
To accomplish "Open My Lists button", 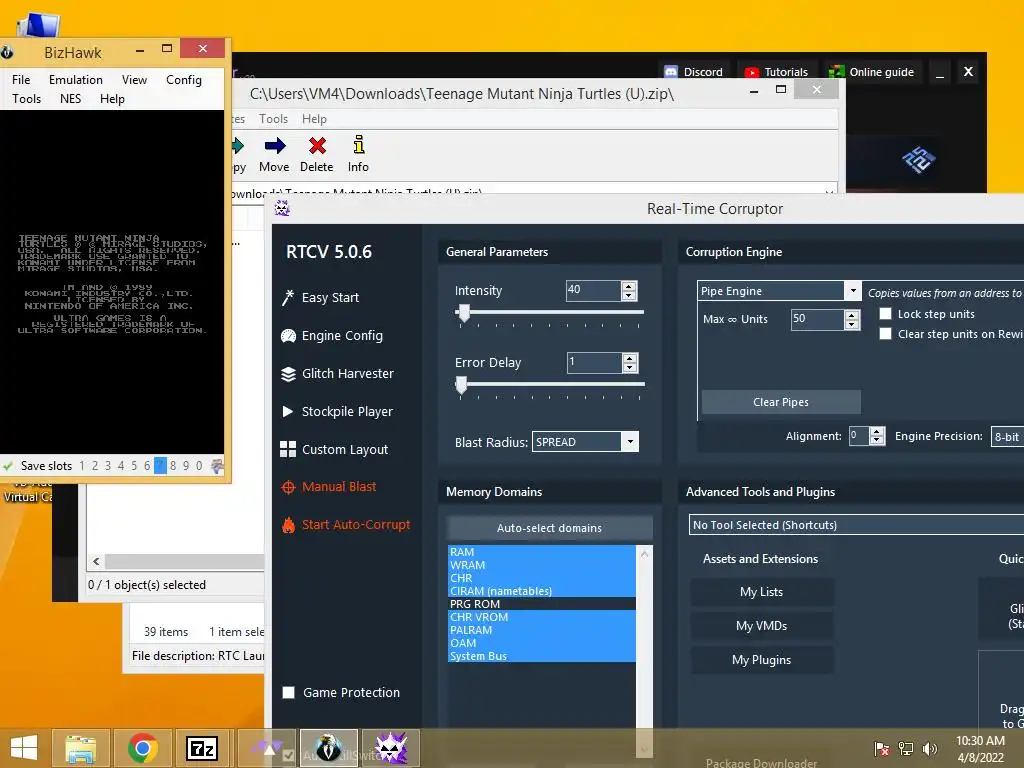I will coord(761,592).
